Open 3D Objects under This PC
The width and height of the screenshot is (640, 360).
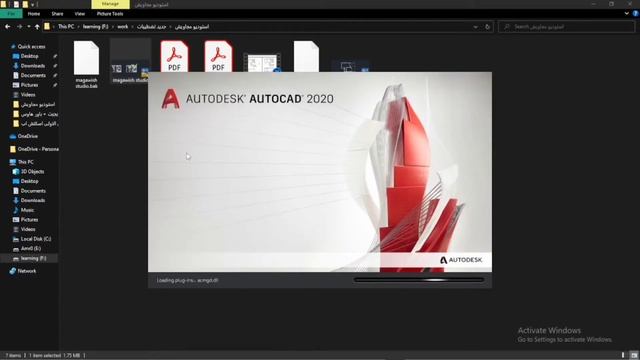coord(29,171)
